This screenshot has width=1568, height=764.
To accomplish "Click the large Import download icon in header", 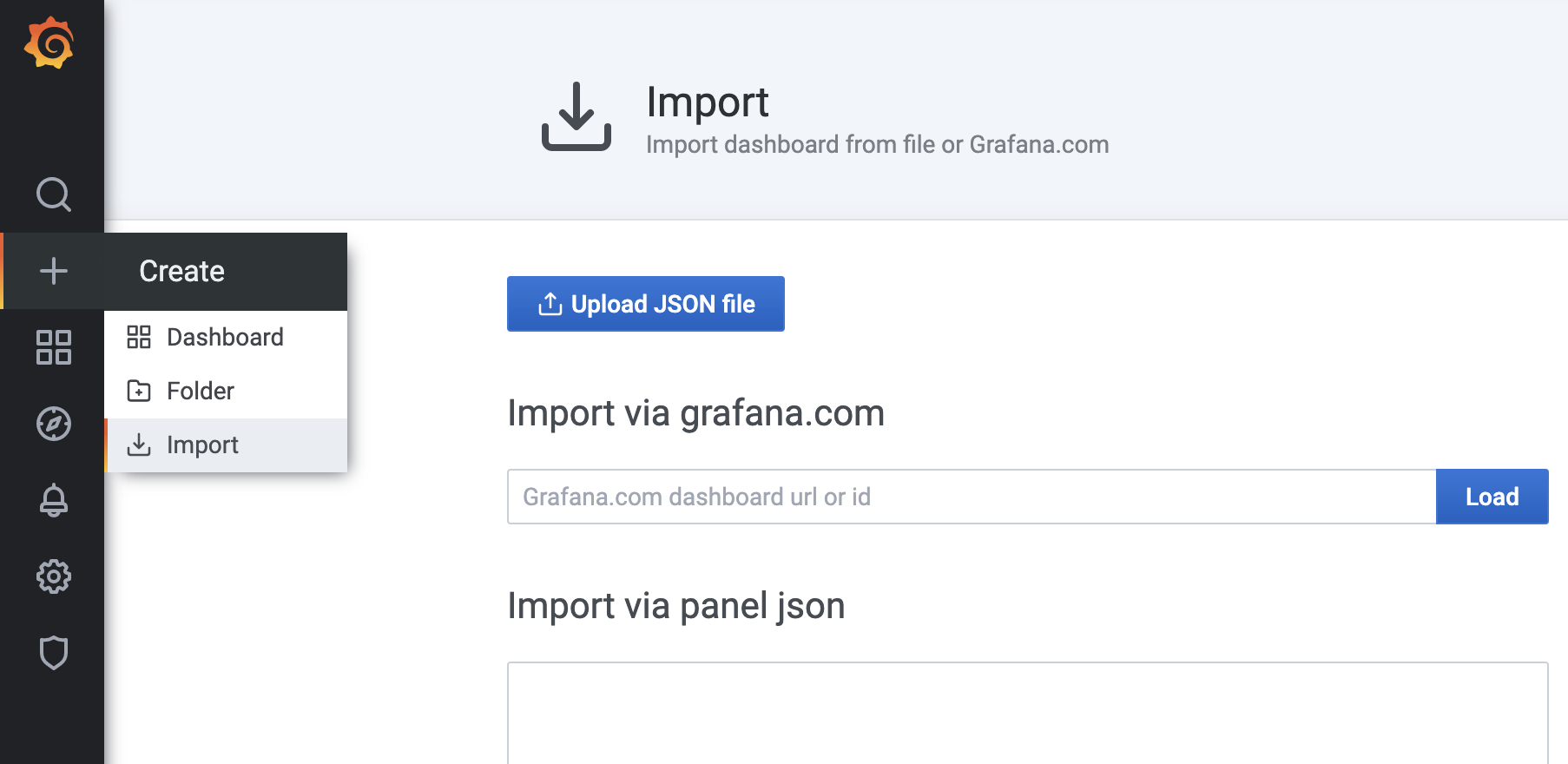I will 576,116.
